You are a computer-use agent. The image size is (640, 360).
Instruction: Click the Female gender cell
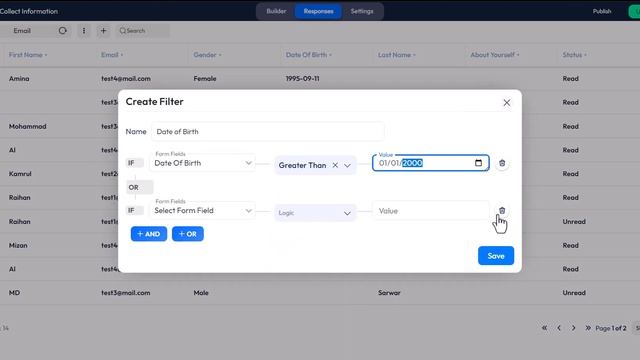click(x=205, y=78)
